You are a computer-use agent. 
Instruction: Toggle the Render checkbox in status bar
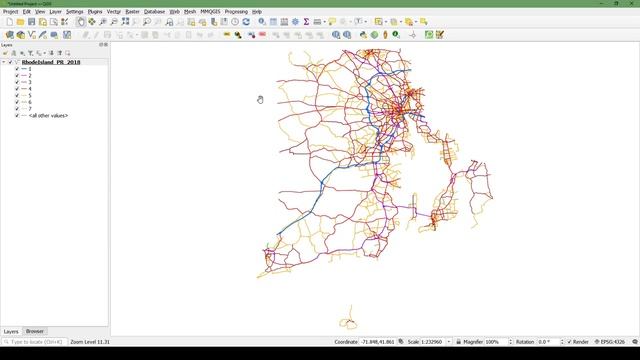tap(569, 342)
